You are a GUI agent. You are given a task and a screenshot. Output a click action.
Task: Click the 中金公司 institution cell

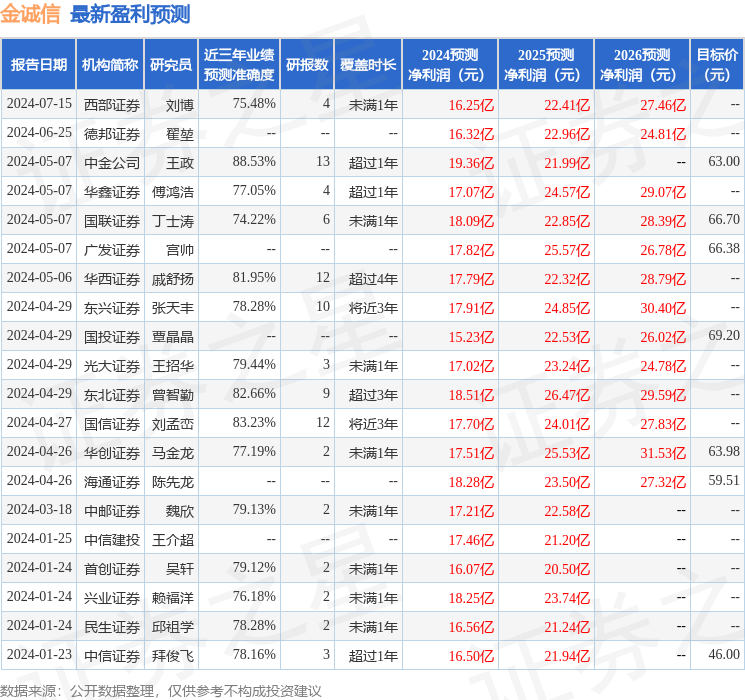pos(112,163)
